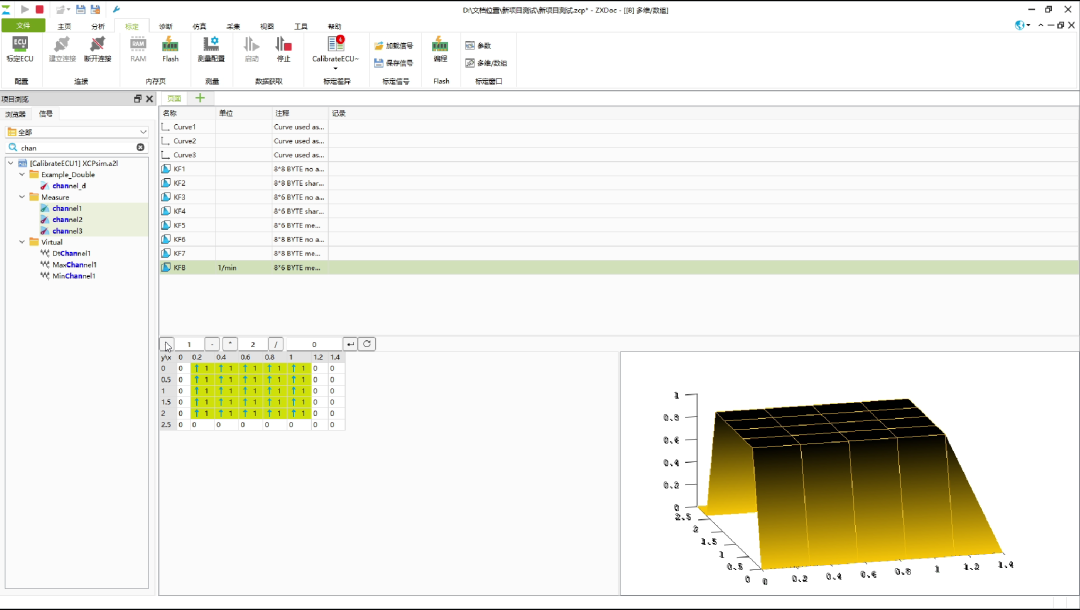Switch to the 浏览器 panel tab
Viewport: 1080px width, 610px height.
click(x=15, y=114)
